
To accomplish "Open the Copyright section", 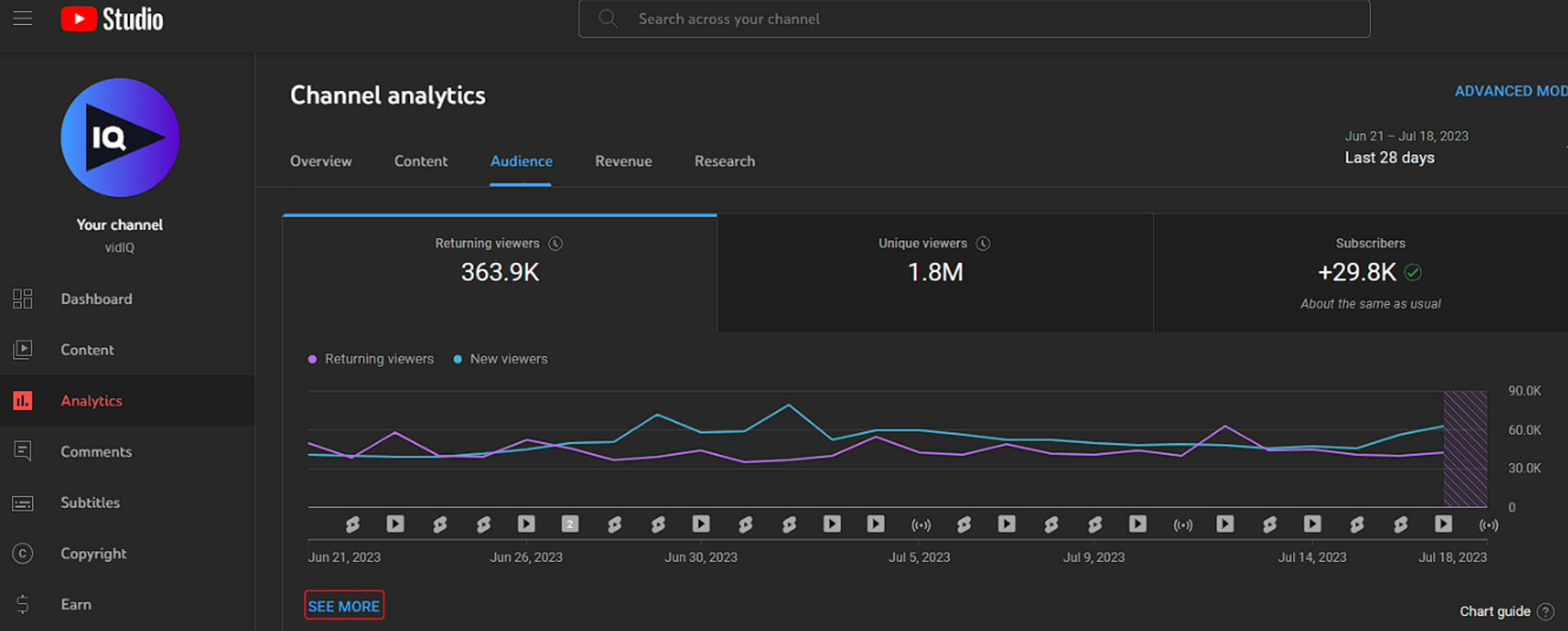I will [x=93, y=554].
